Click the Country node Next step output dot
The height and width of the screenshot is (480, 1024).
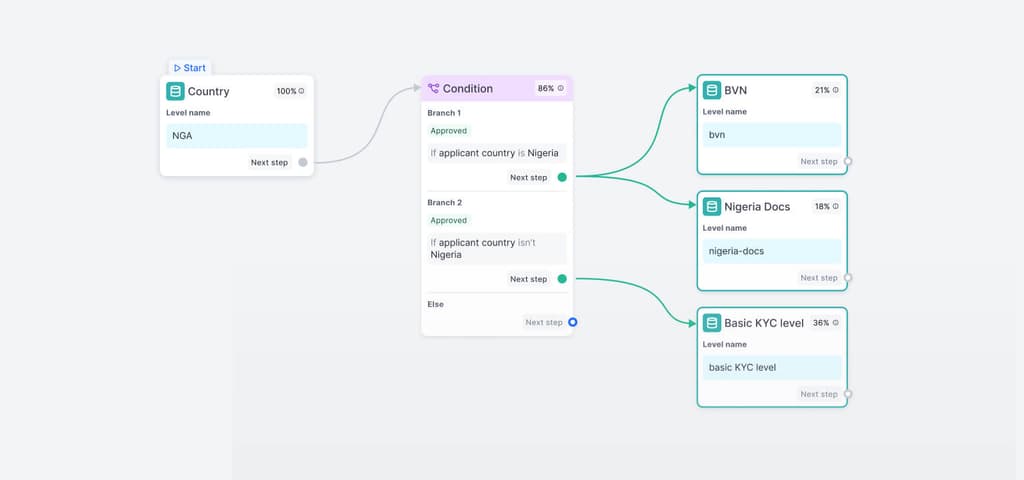303,162
